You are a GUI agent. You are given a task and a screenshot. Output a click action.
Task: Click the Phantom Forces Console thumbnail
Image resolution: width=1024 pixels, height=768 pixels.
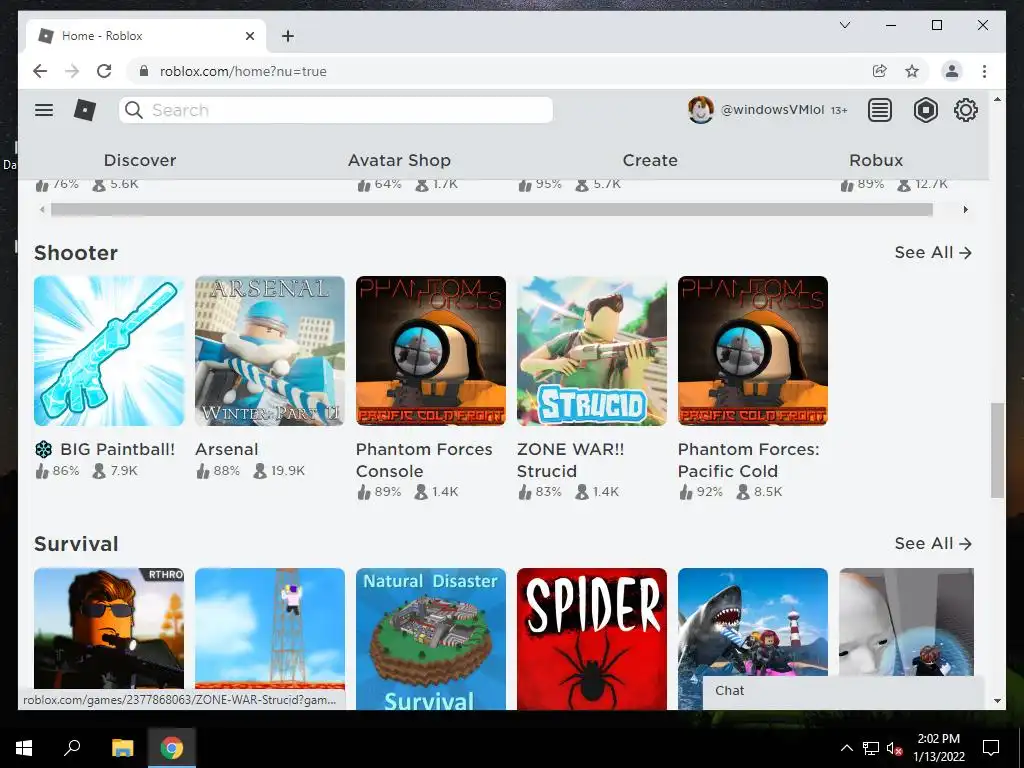tap(431, 351)
